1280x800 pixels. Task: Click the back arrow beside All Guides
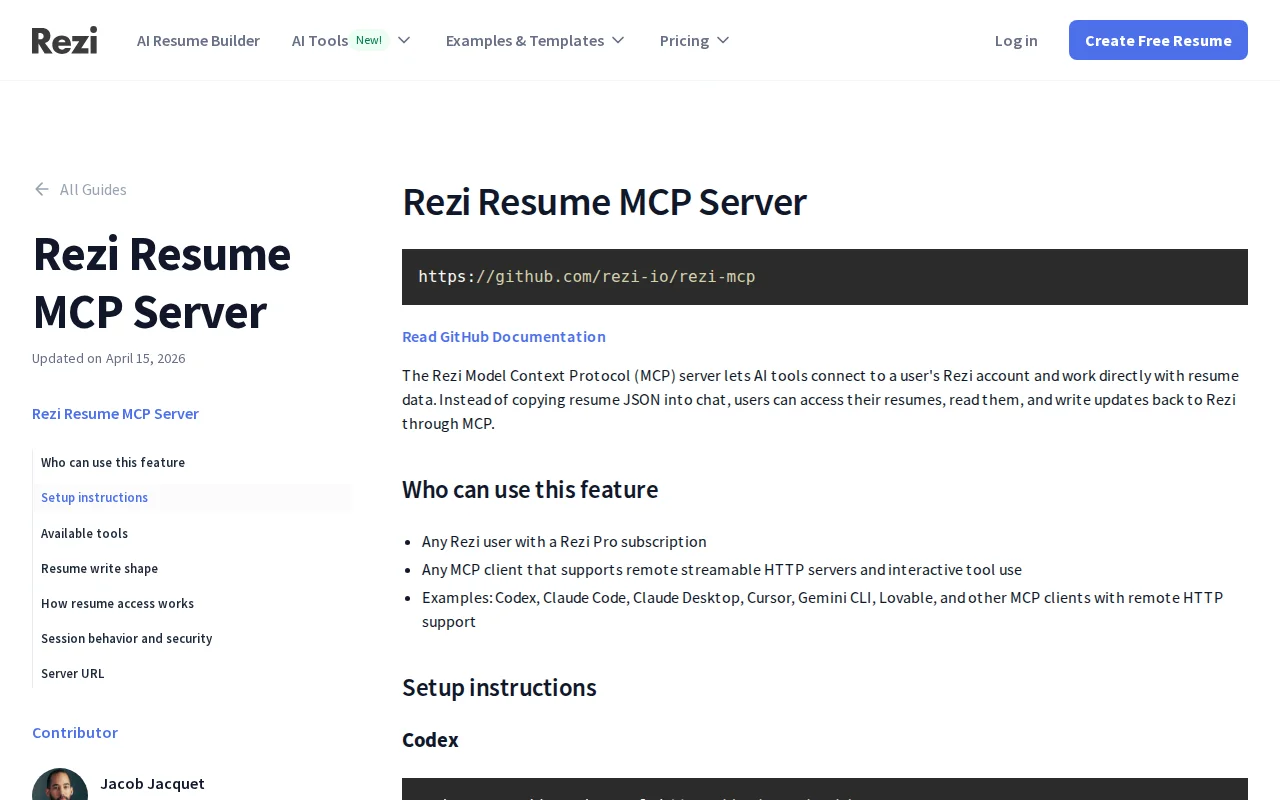[x=41, y=189]
